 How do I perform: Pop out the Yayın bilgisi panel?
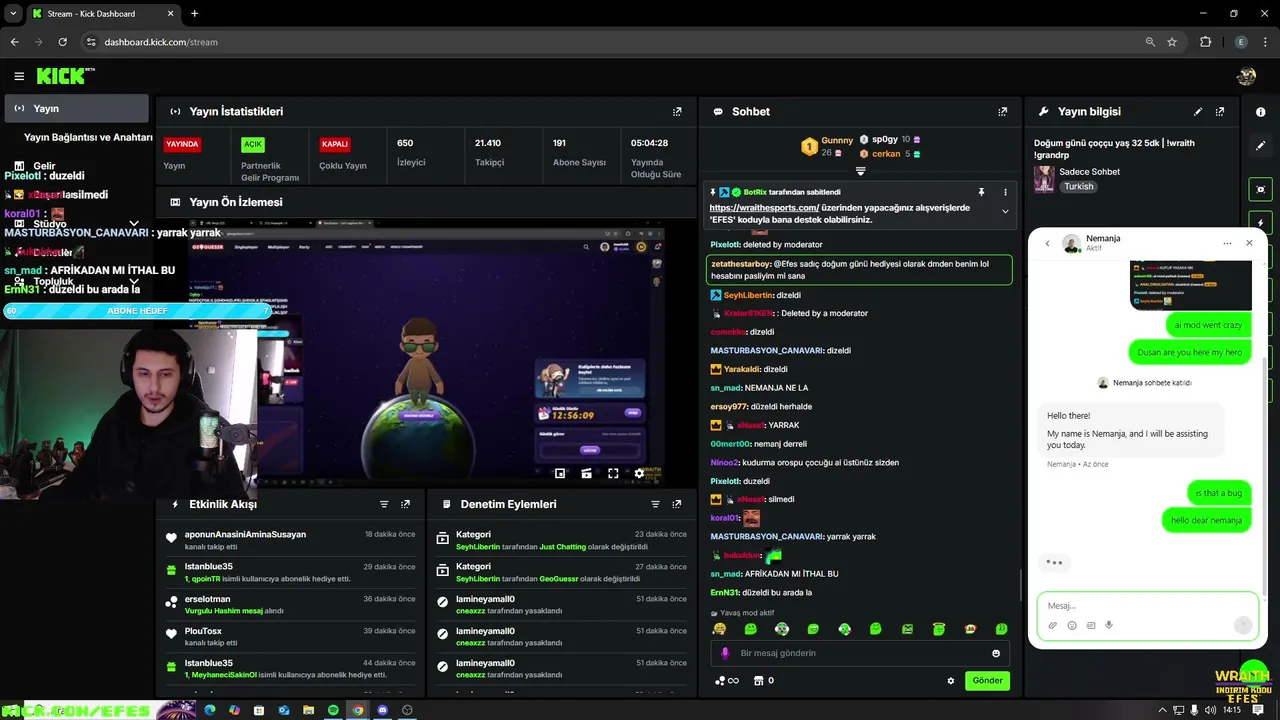tap(1220, 112)
